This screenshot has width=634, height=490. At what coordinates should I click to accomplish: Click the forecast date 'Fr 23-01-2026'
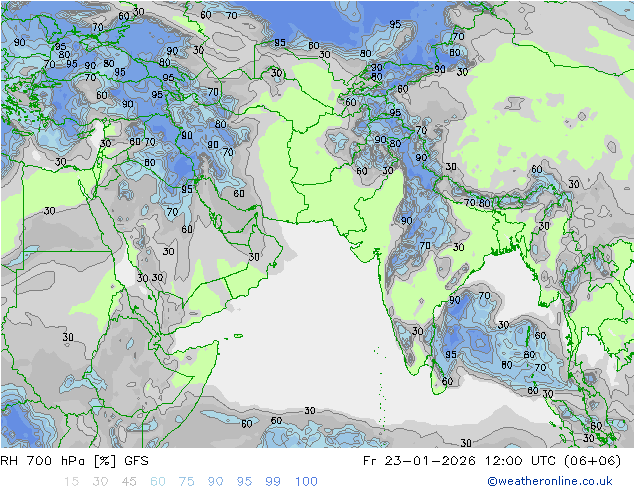419,461
